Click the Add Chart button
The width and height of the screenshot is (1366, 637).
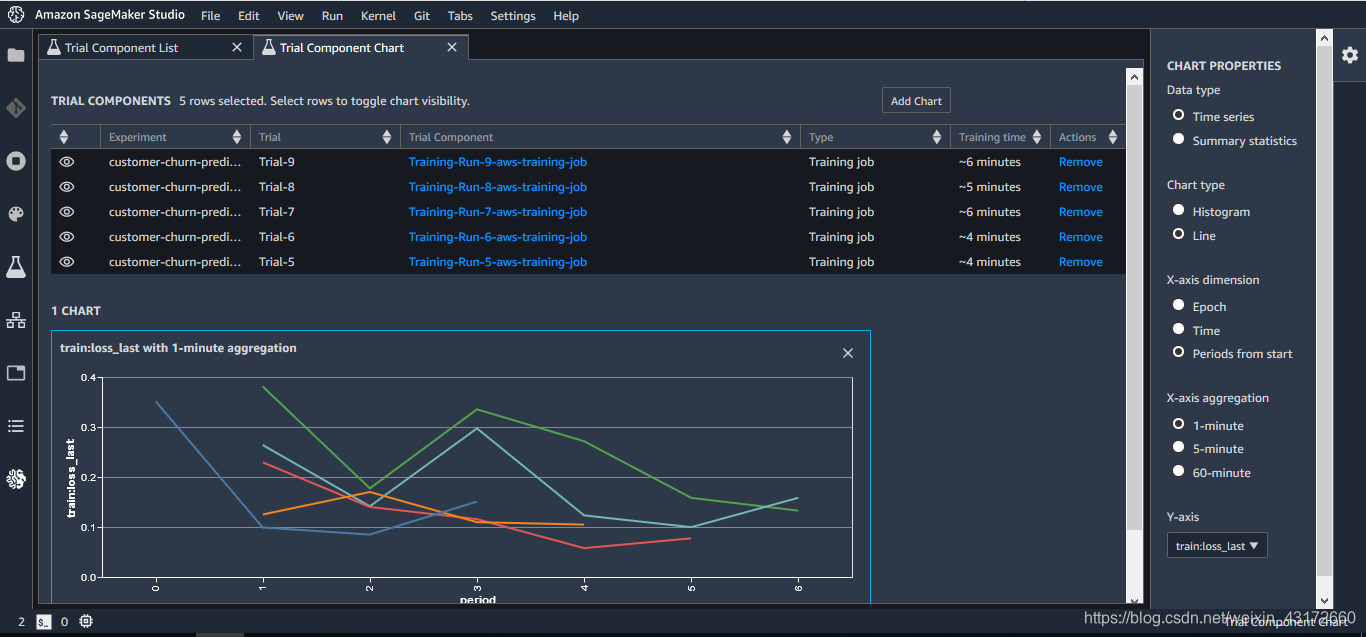click(x=916, y=100)
